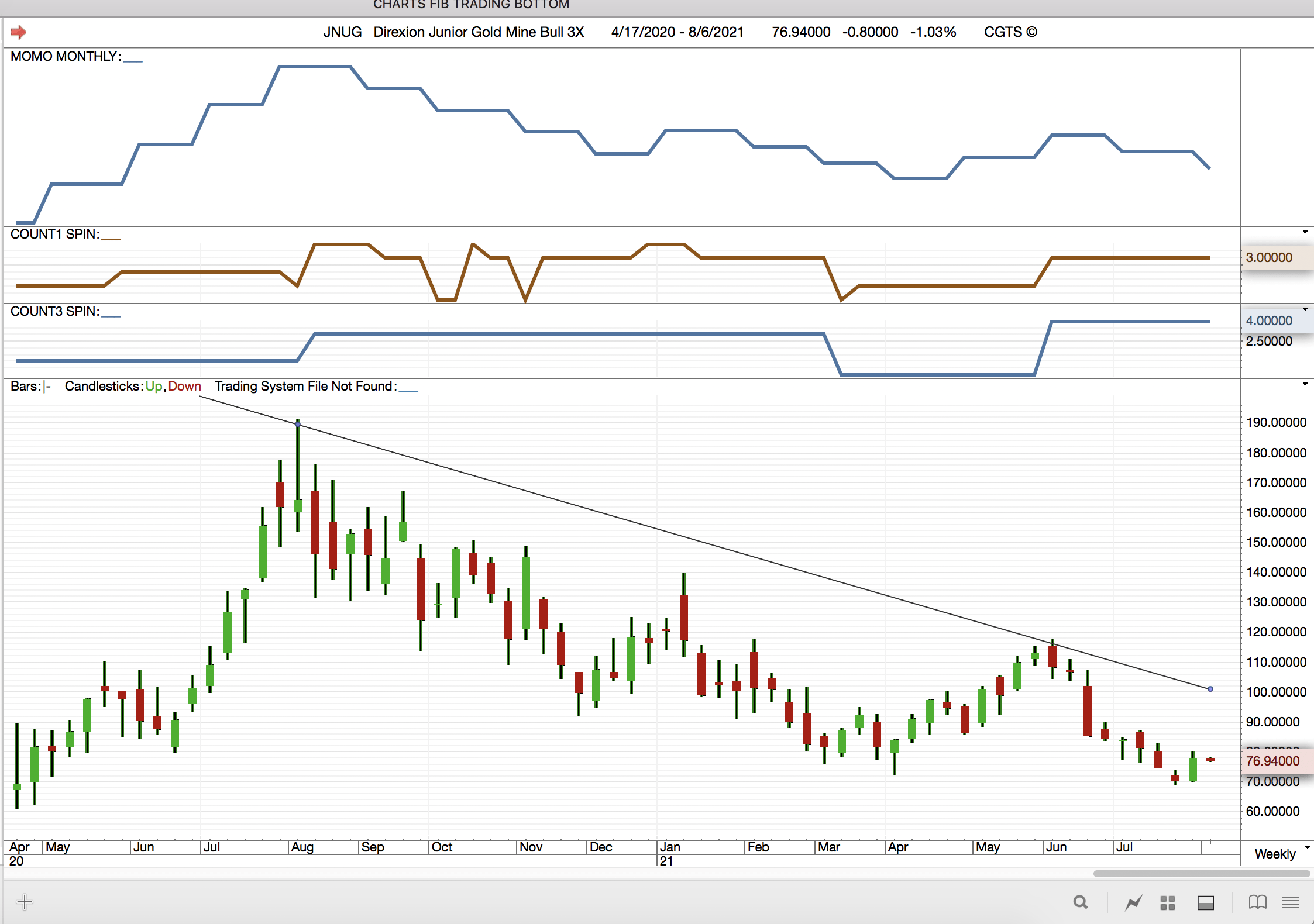Open the price pane dropdown arrow
Viewport: 1314px width, 924px height.
(1305, 384)
